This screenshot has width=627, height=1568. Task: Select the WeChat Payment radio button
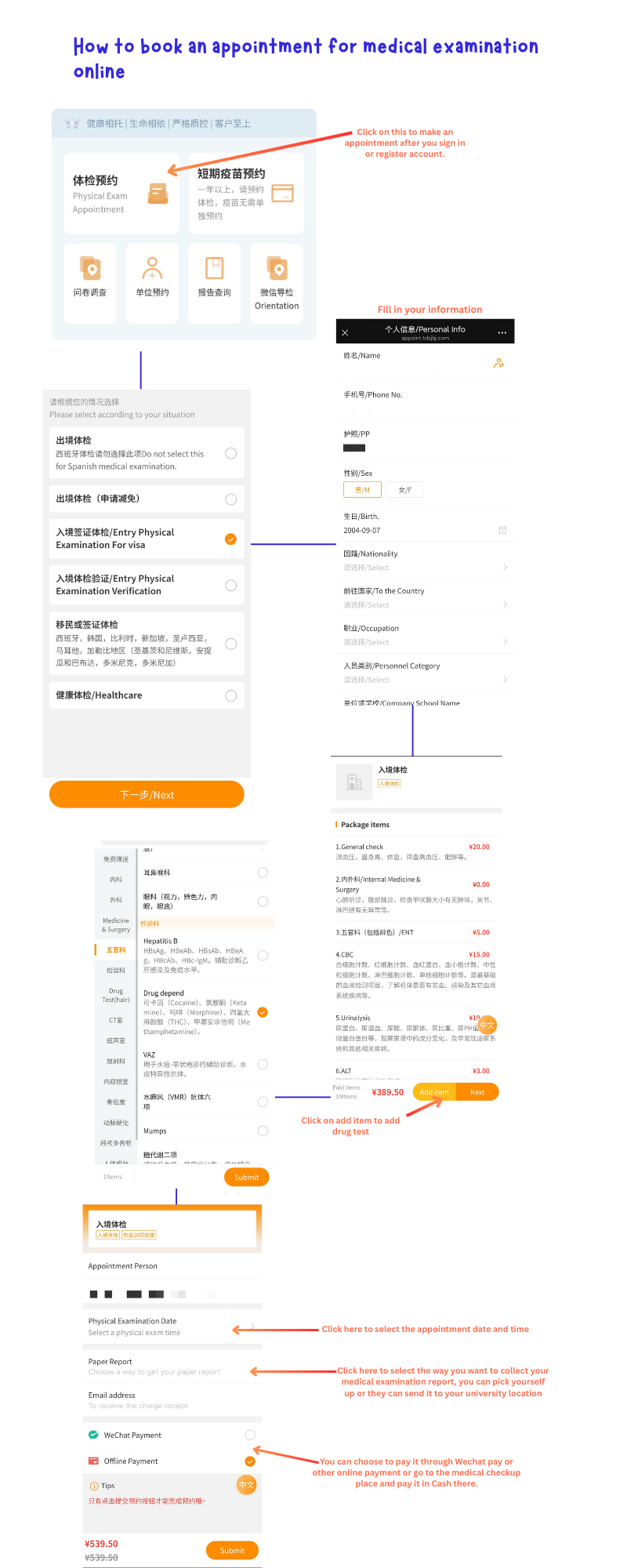250,1435
